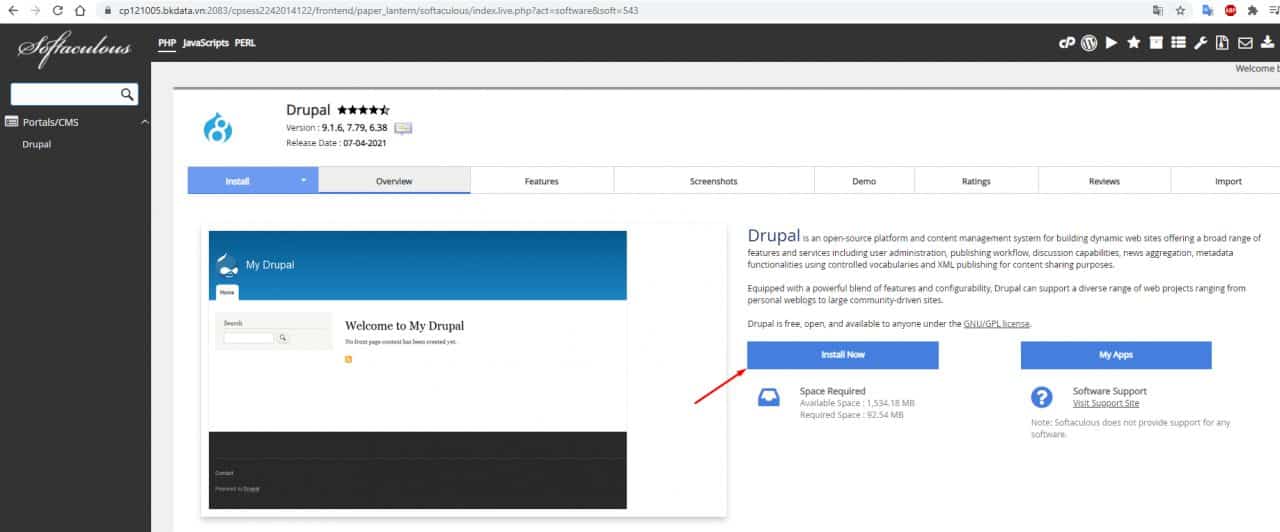Open the Adblock Plus extension icon
Screen dimensions: 1280x532
1230,11
